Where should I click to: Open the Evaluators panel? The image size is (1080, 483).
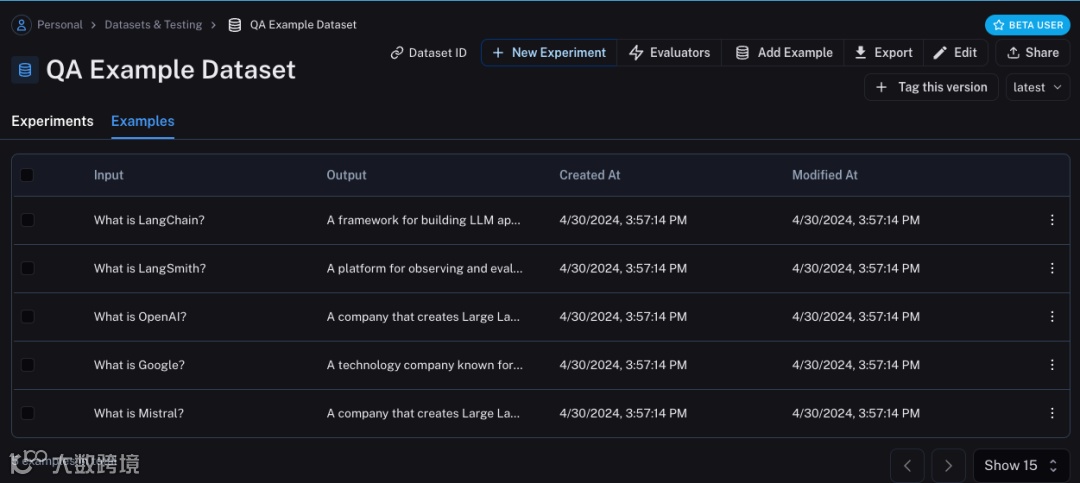coord(669,53)
